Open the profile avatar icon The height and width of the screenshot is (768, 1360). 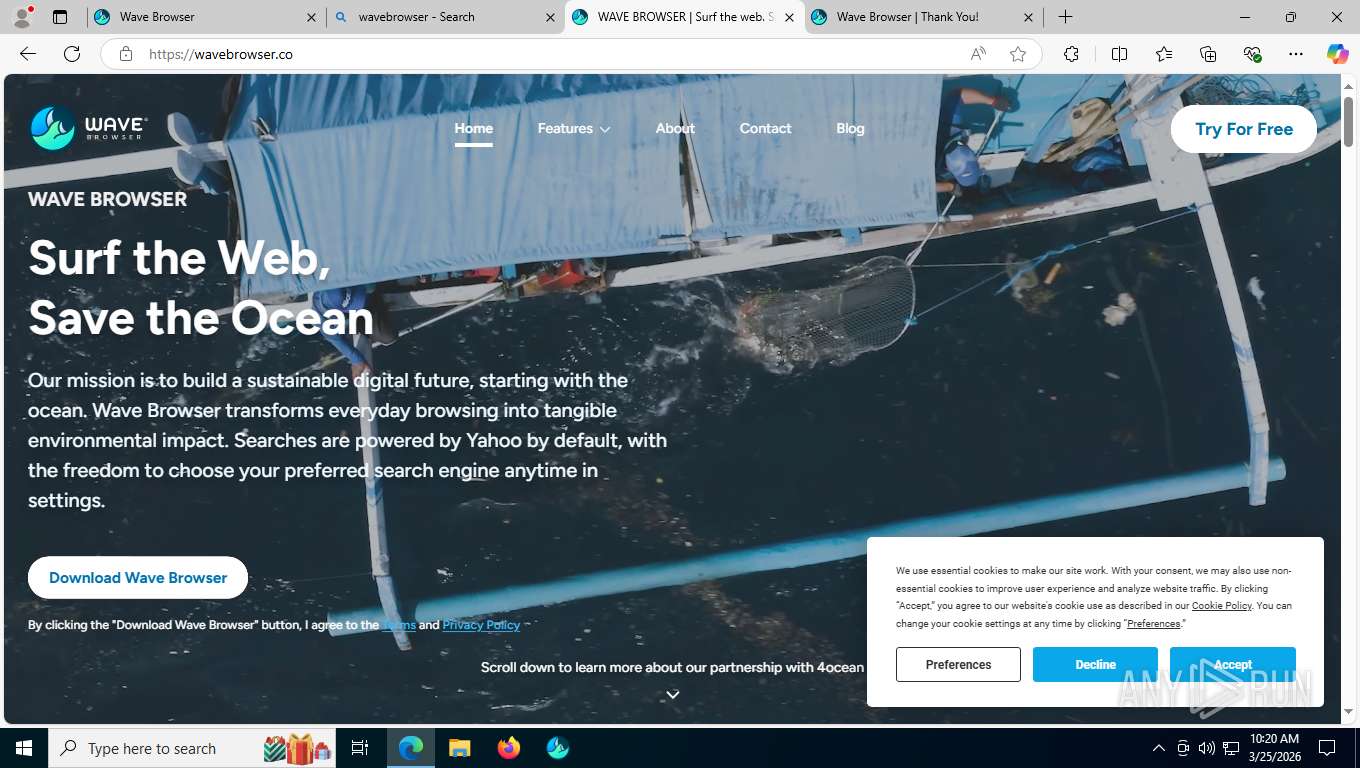(22, 17)
